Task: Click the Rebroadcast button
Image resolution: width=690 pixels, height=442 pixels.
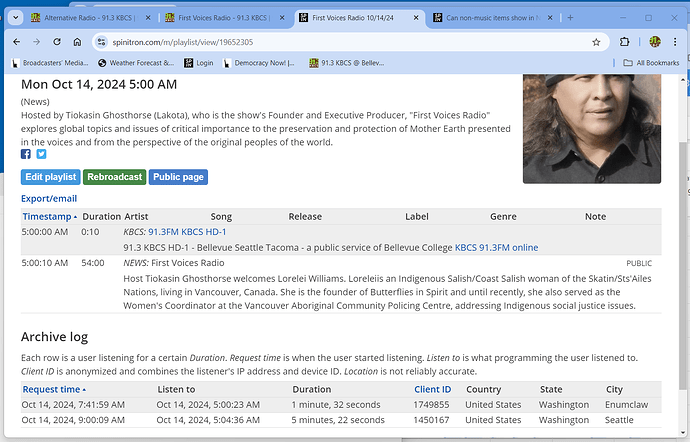Action: (114, 177)
